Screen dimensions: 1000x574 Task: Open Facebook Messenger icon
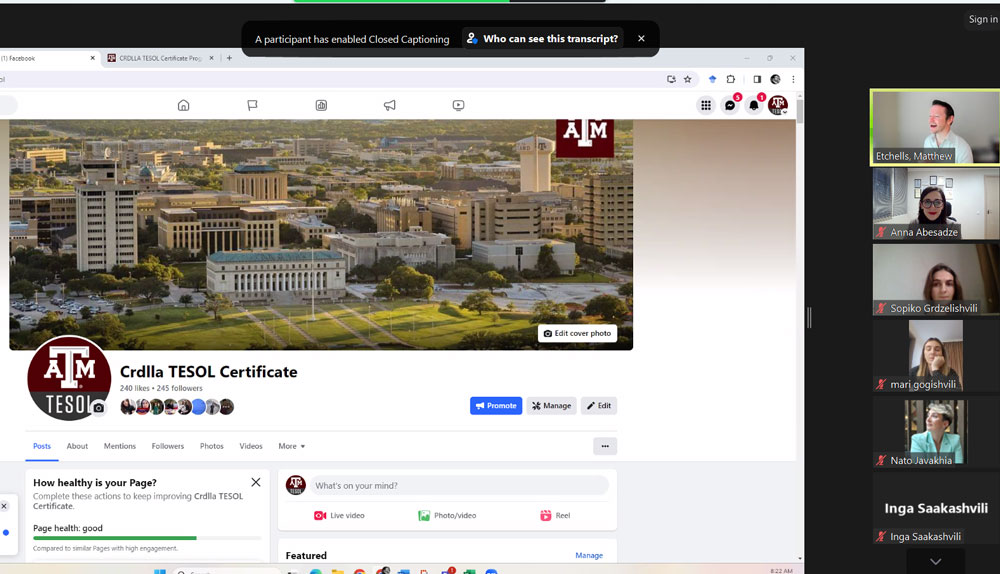tap(730, 105)
